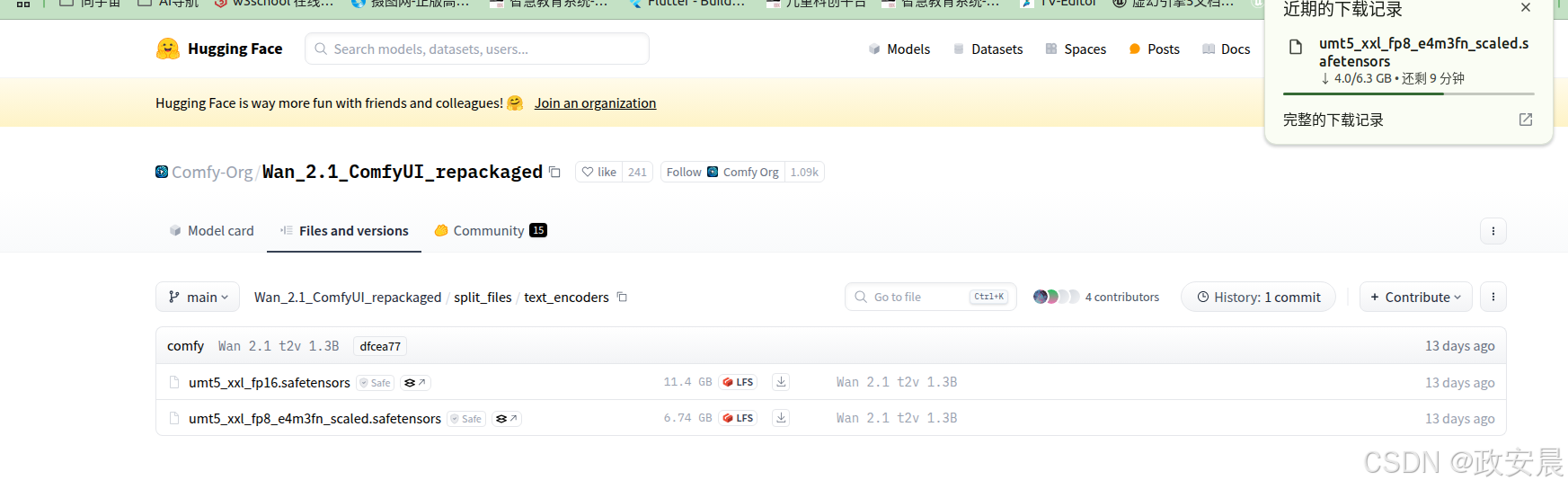The image size is (1568, 489).
Task: Open the Models page from the top navigation
Action: 899,49
